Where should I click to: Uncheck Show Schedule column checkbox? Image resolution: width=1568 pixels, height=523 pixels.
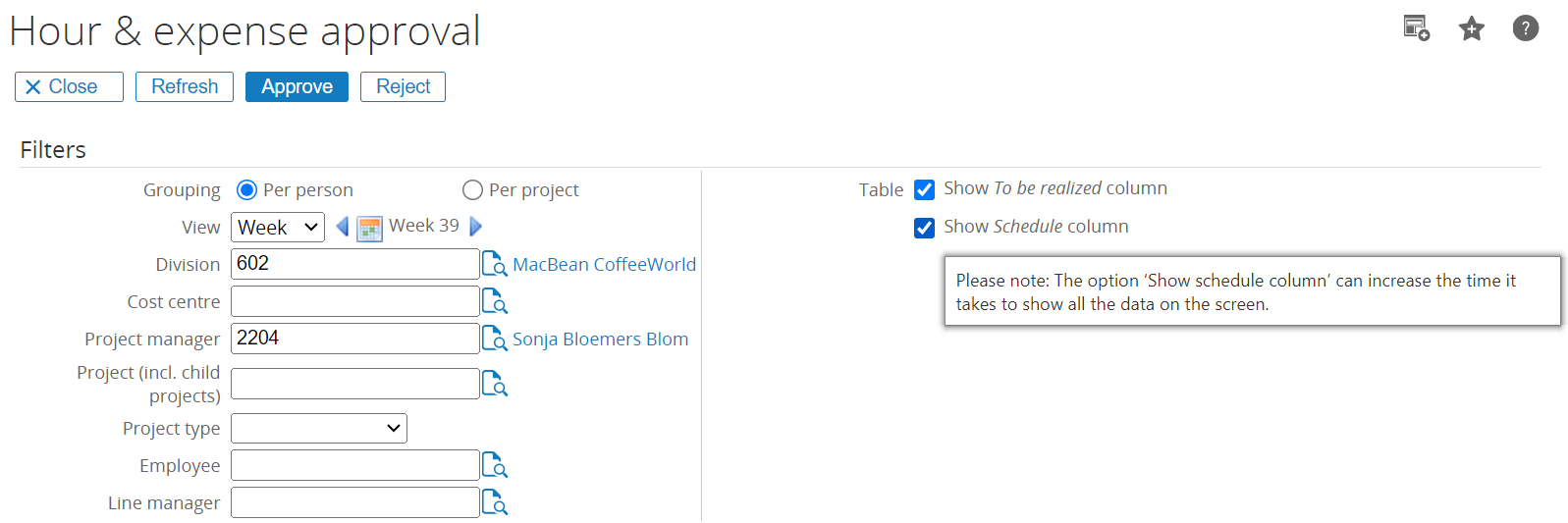(x=924, y=228)
